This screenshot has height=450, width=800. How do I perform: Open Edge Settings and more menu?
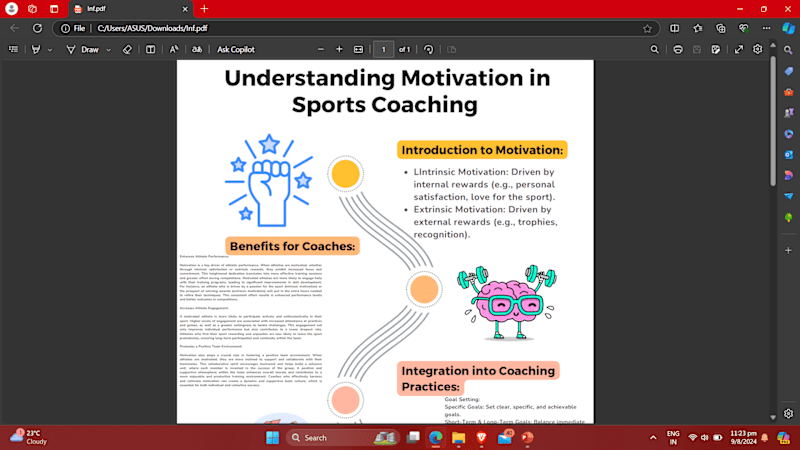pyautogui.click(x=766, y=28)
